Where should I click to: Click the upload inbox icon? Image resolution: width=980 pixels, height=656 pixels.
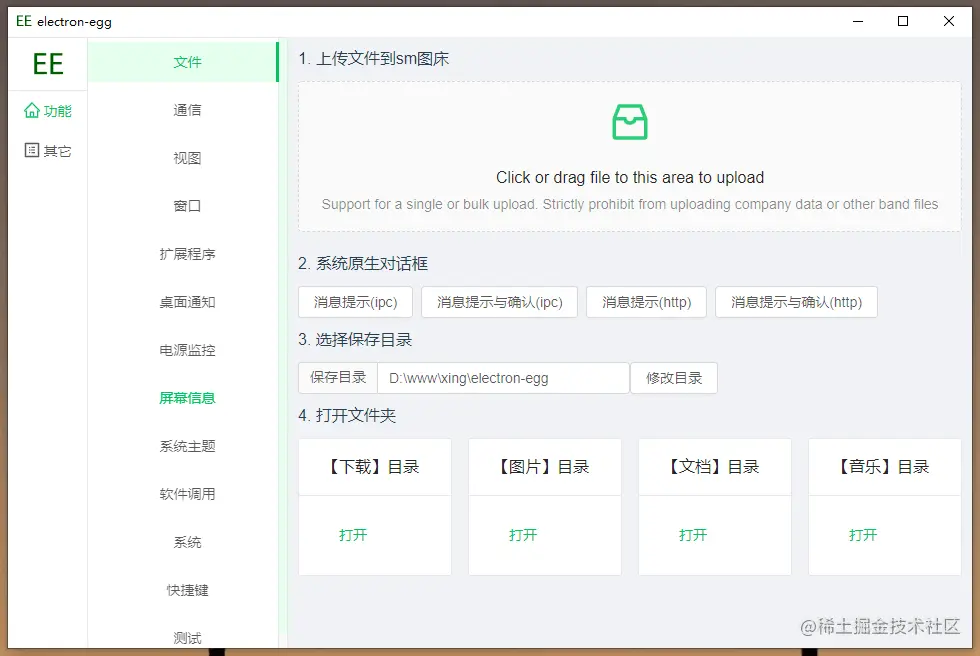(629, 122)
